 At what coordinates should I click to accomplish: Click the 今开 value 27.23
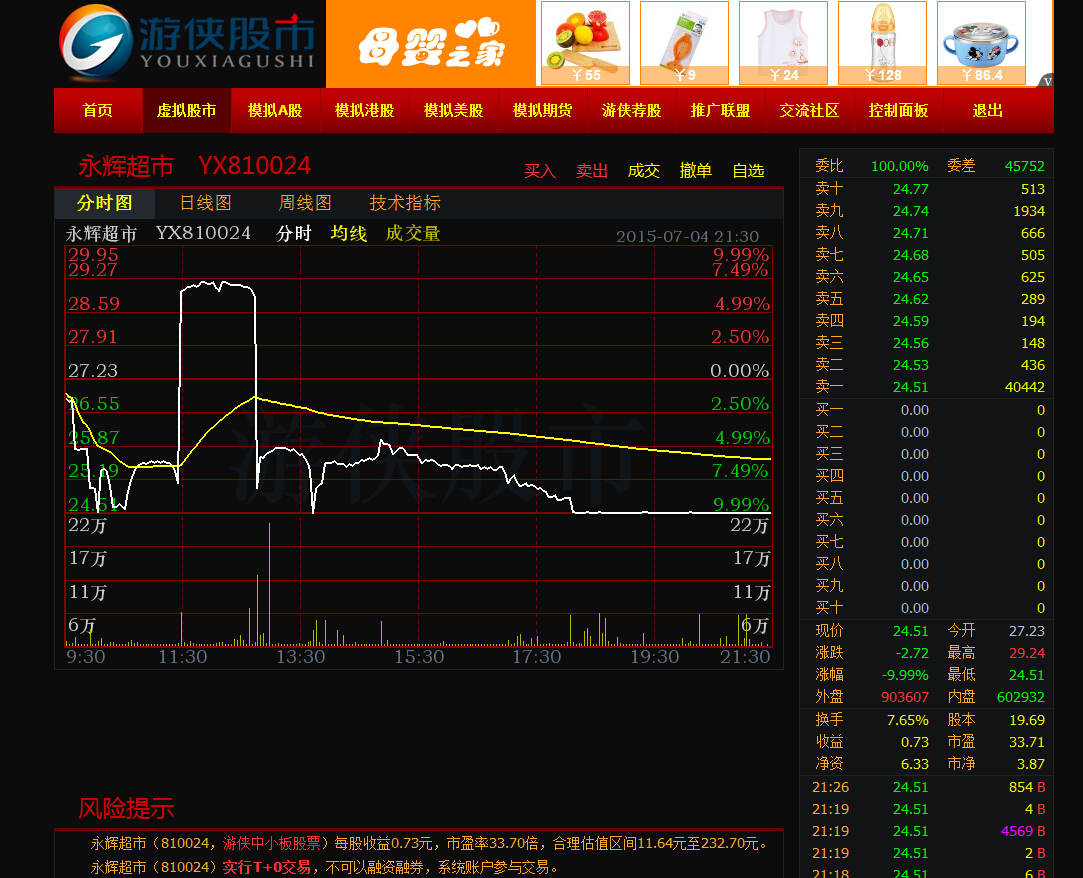click(x=1026, y=631)
